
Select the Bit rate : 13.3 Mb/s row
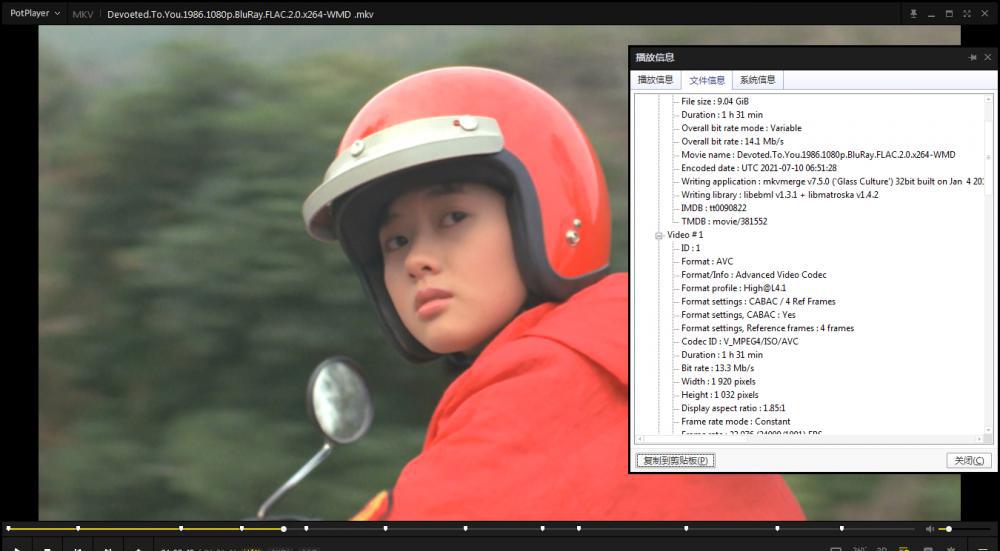pyautogui.click(x=717, y=369)
